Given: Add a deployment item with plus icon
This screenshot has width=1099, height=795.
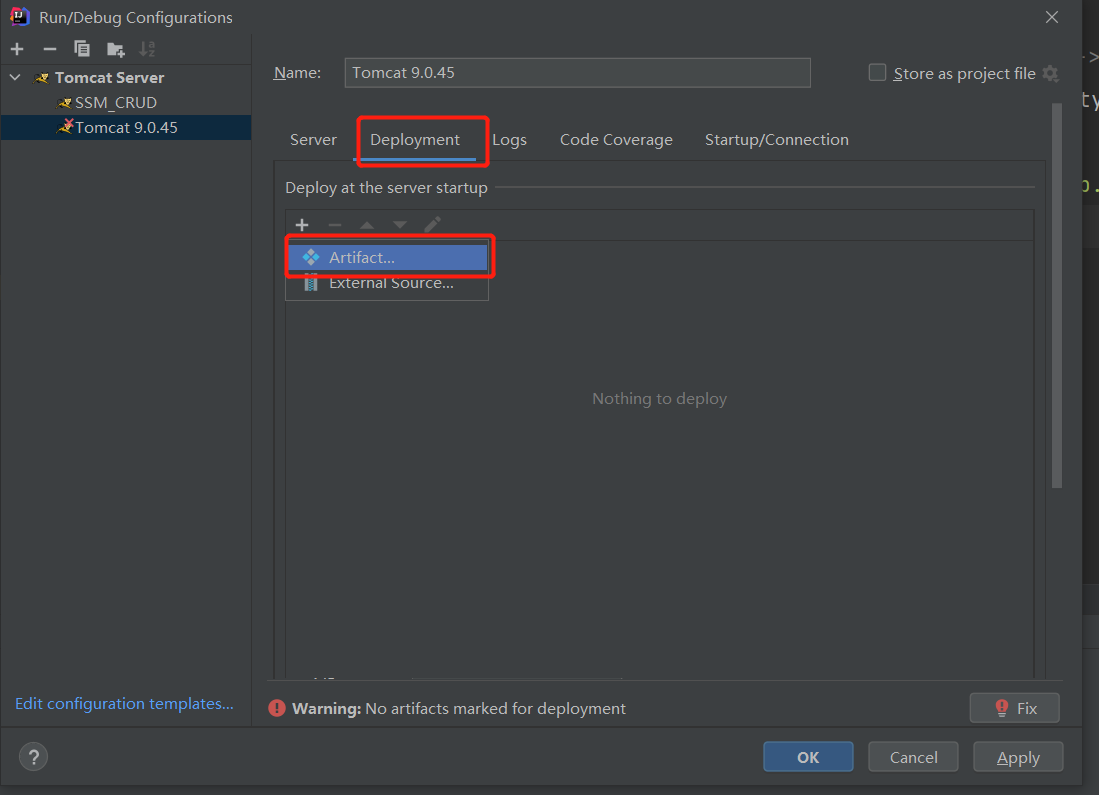Looking at the screenshot, I should 302,225.
